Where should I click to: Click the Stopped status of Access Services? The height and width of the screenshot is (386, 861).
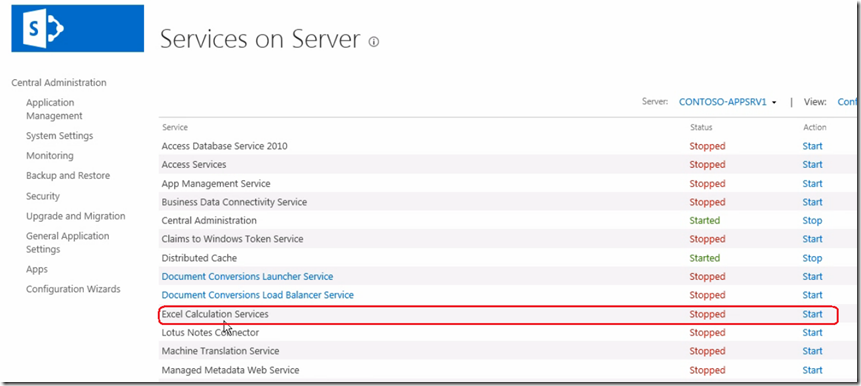tap(707, 165)
